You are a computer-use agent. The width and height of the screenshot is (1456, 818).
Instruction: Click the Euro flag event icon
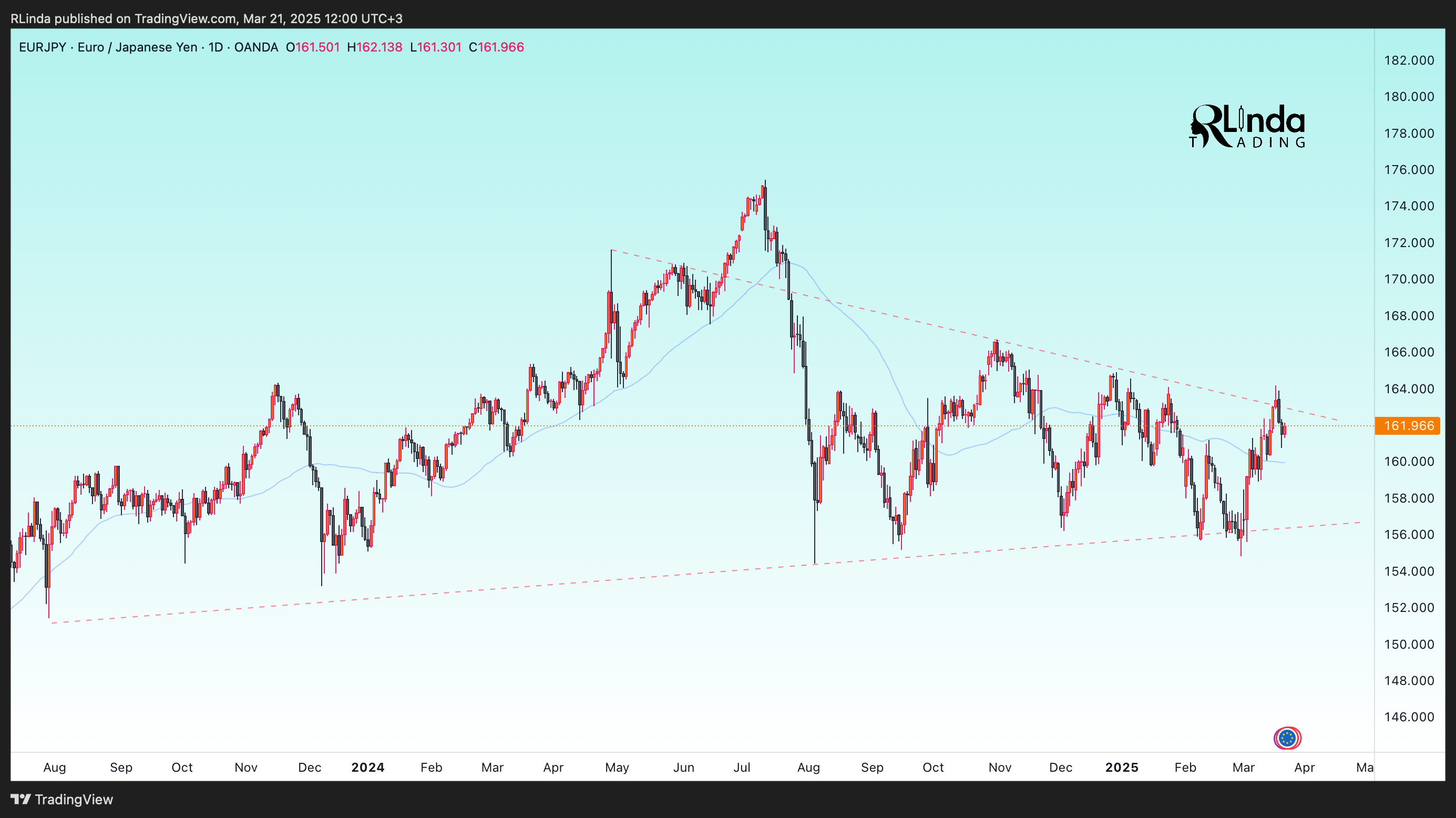click(1287, 738)
